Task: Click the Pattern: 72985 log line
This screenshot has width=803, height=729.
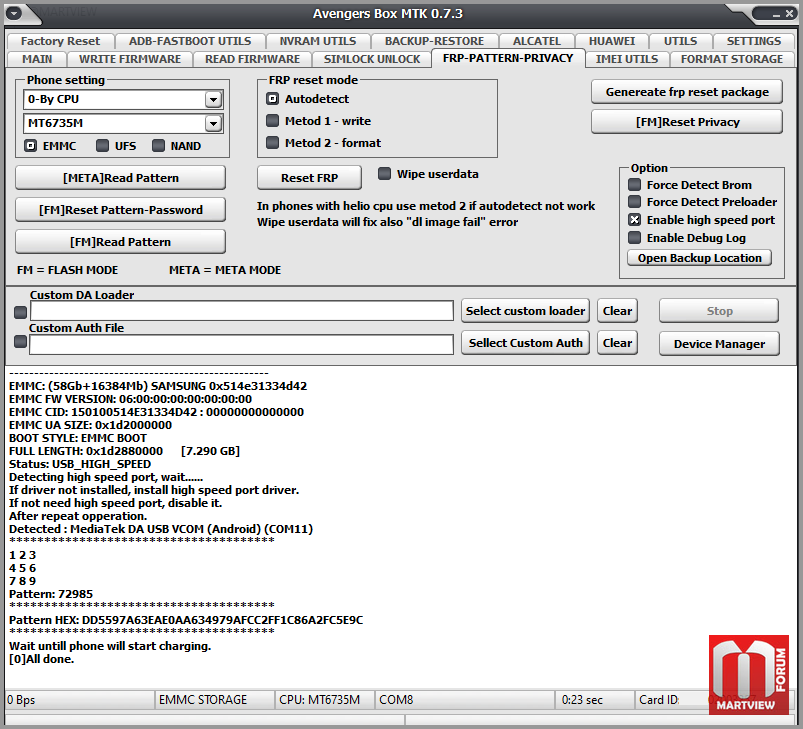Action: 51,594
